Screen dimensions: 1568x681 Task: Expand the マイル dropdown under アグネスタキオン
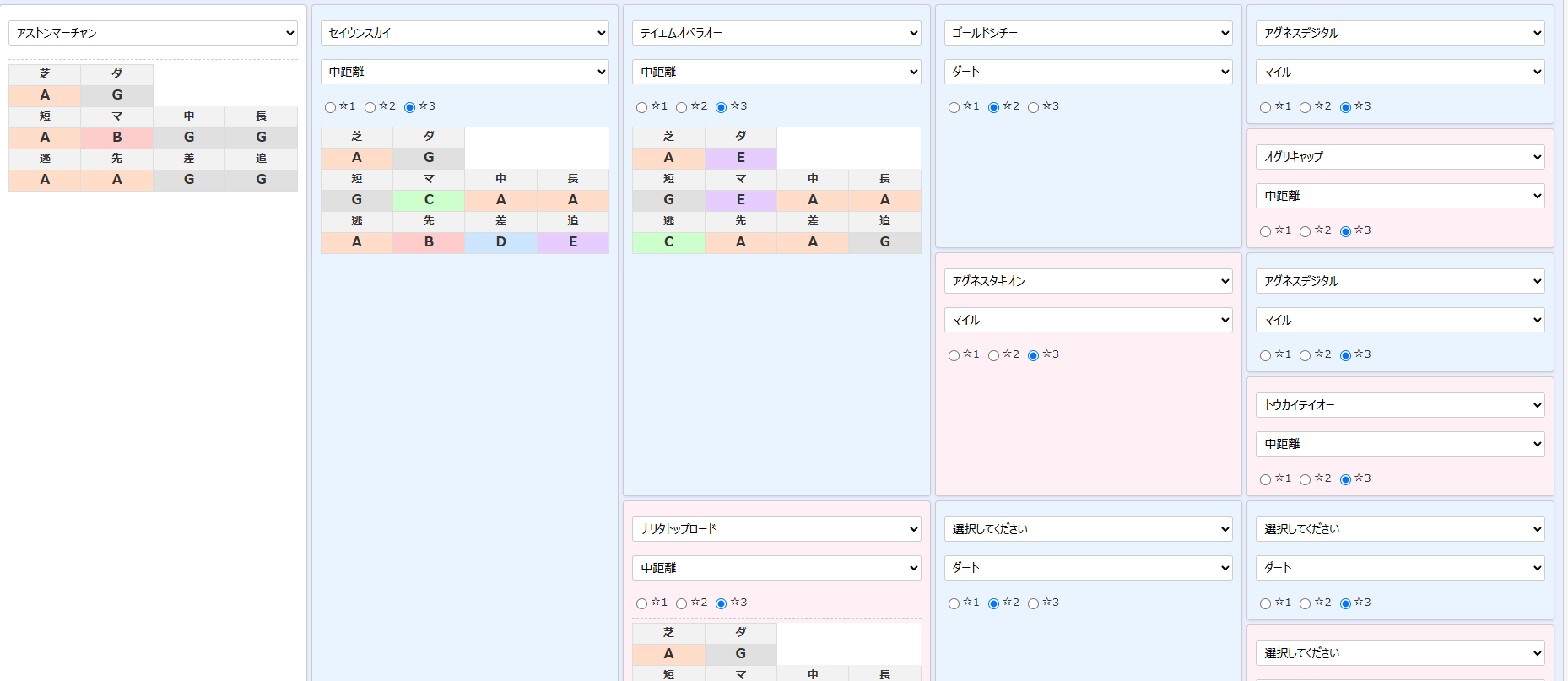1089,320
